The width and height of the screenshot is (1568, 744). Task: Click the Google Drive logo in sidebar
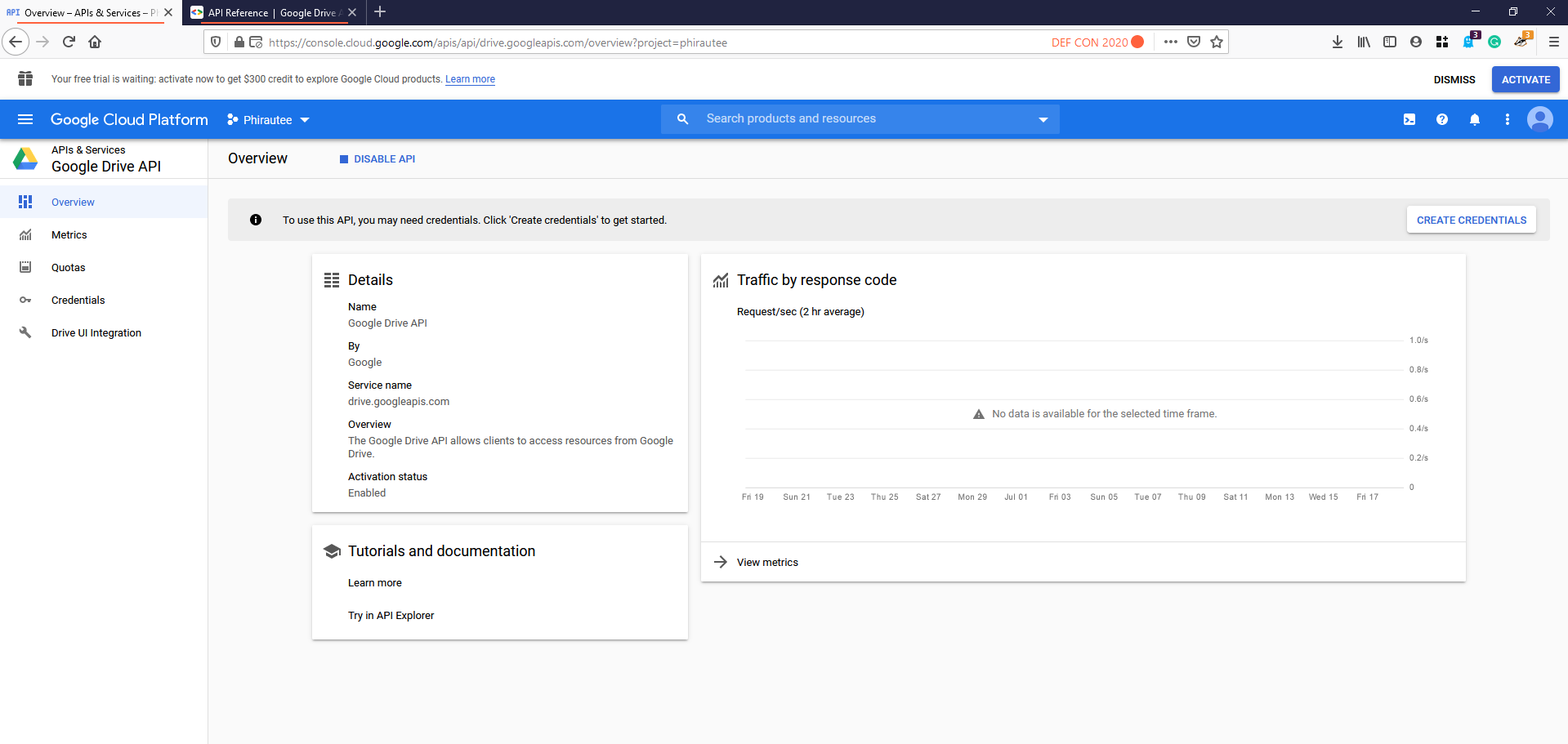click(25, 158)
